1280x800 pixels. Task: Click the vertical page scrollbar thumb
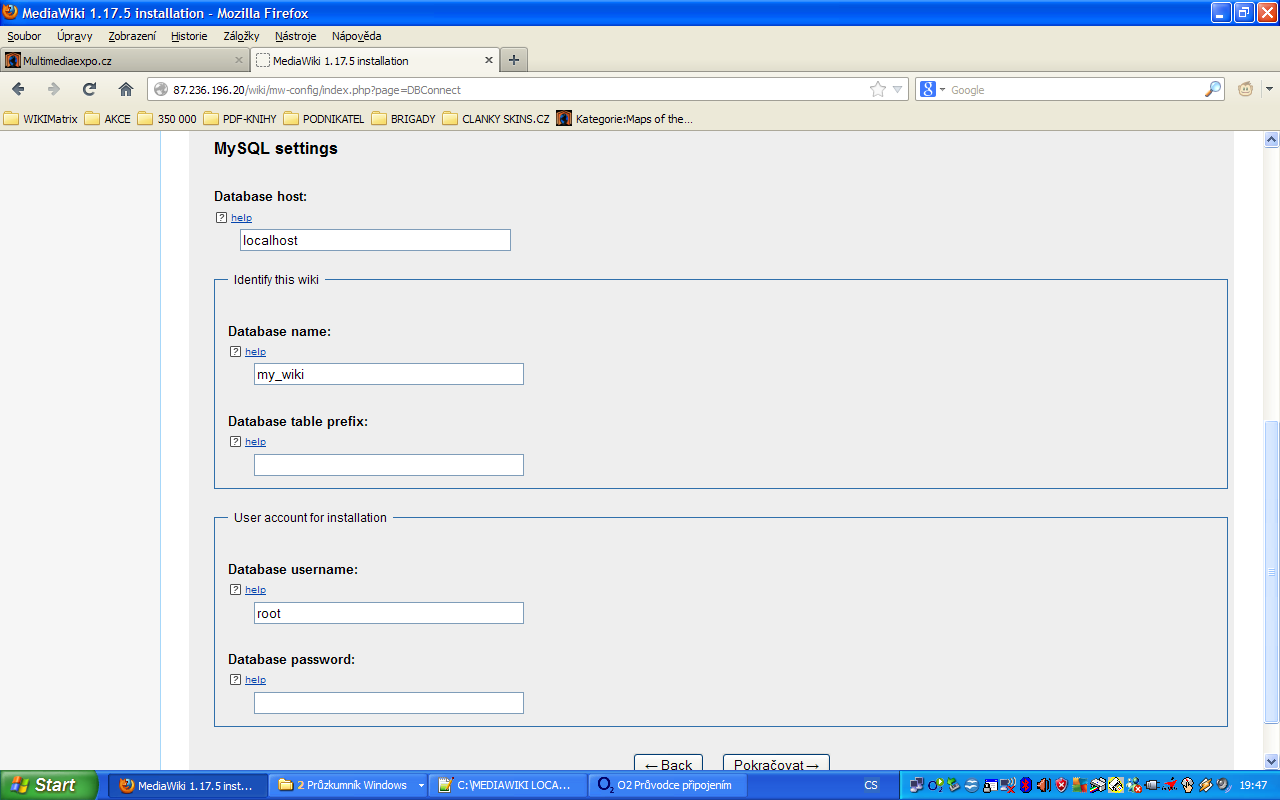click(1271, 570)
